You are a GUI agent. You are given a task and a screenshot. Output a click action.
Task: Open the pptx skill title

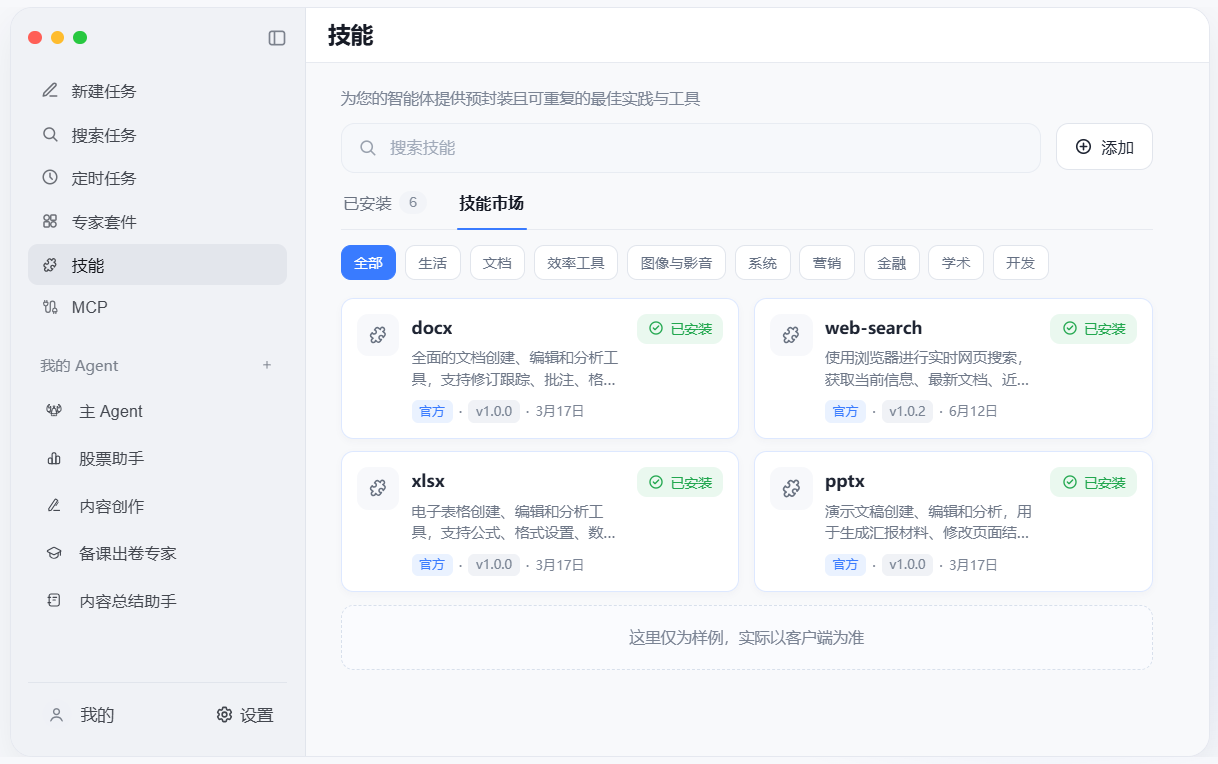[845, 481]
